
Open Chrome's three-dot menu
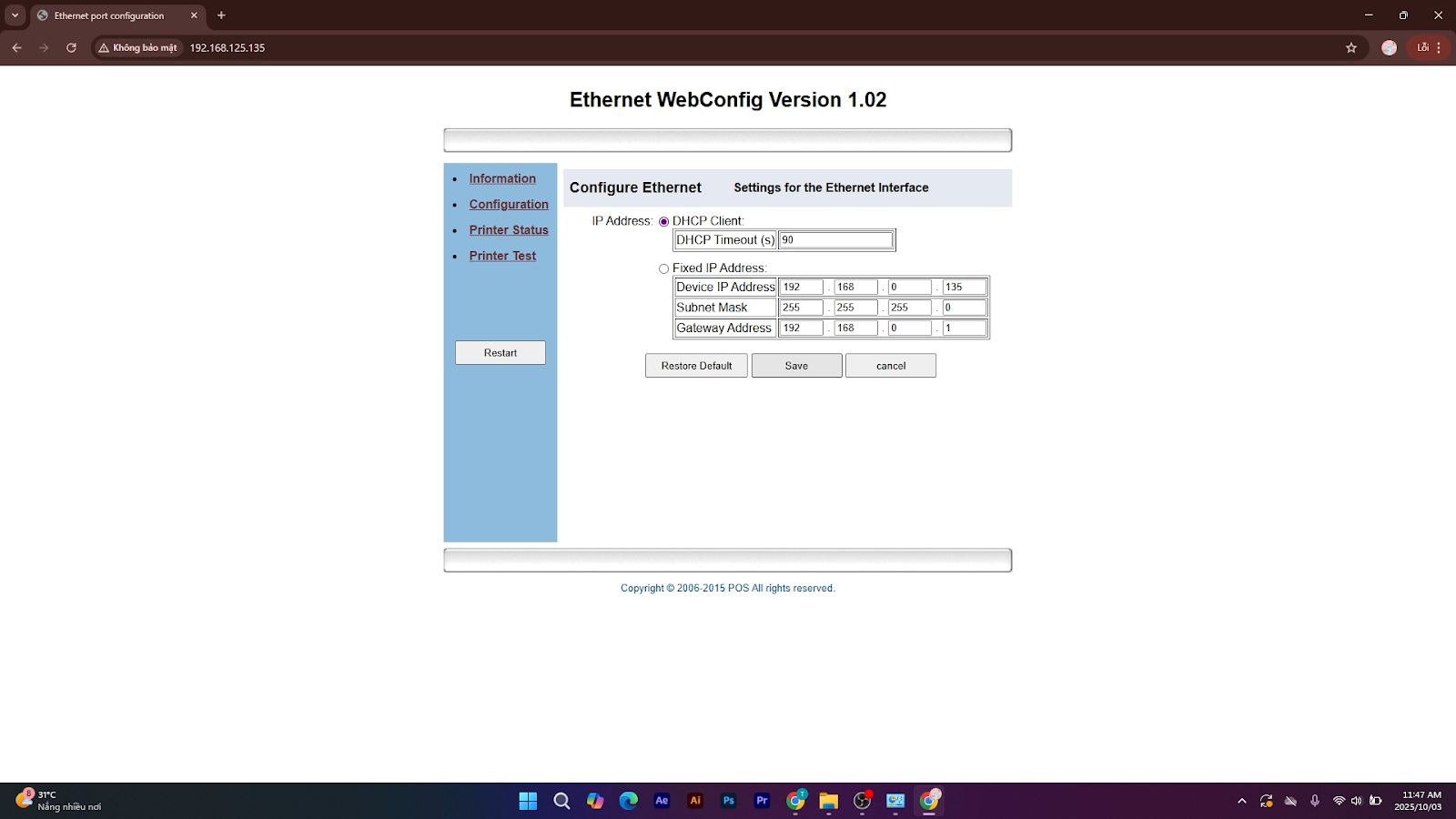(1439, 47)
